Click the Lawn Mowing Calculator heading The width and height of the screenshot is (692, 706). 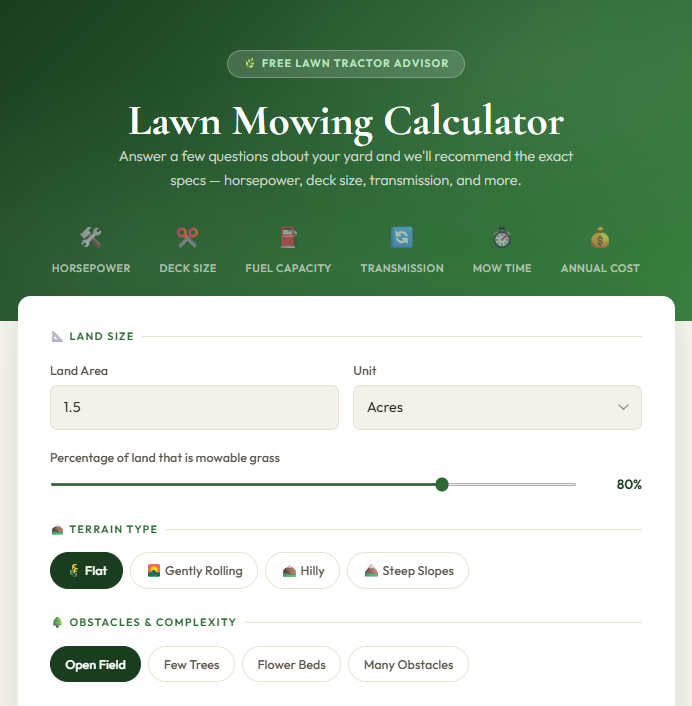(346, 122)
